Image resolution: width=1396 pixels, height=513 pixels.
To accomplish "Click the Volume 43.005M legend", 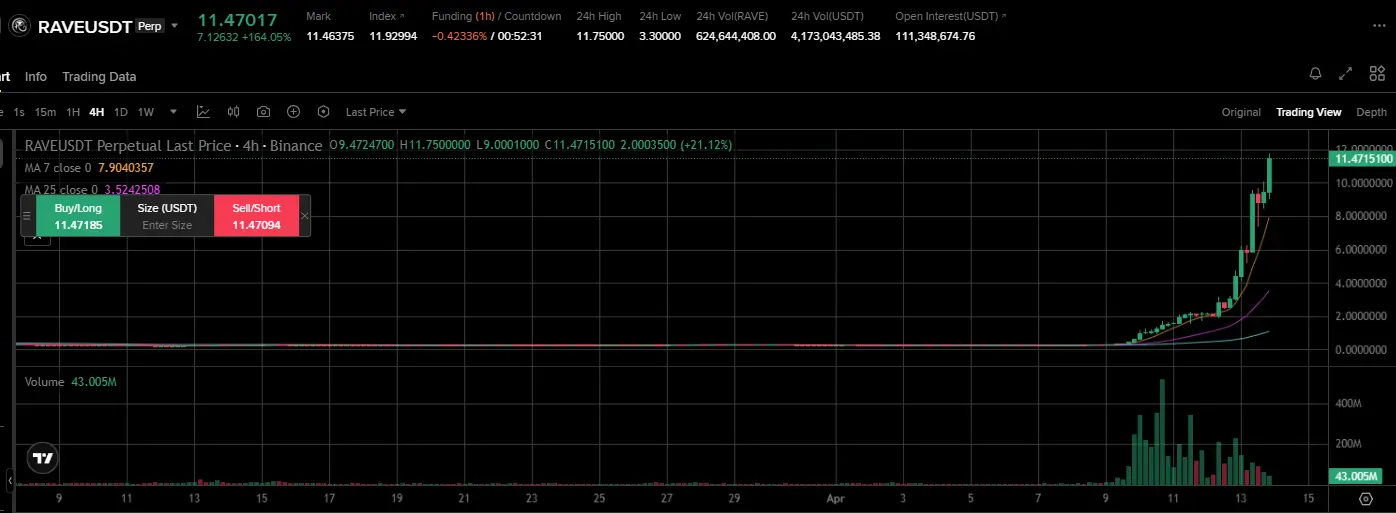I will point(70,382).
